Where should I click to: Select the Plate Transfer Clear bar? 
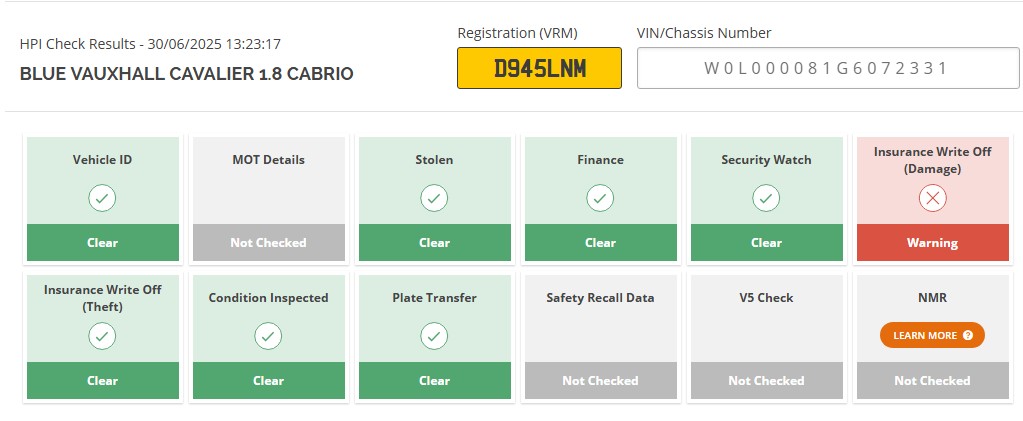(x=434, y=381)
